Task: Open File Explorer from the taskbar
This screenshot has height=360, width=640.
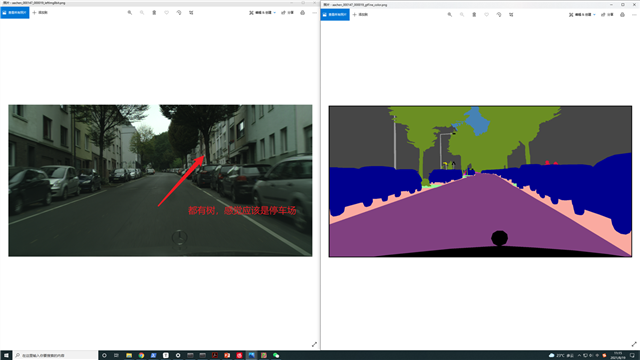Action: pos(129,356)
